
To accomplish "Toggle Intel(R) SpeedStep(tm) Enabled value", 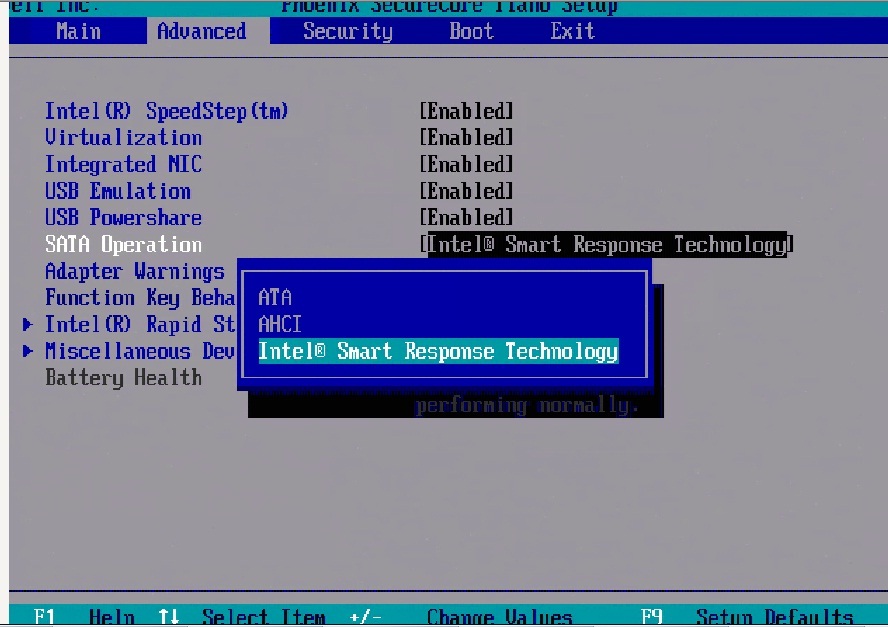I will (x=466, y=111).
